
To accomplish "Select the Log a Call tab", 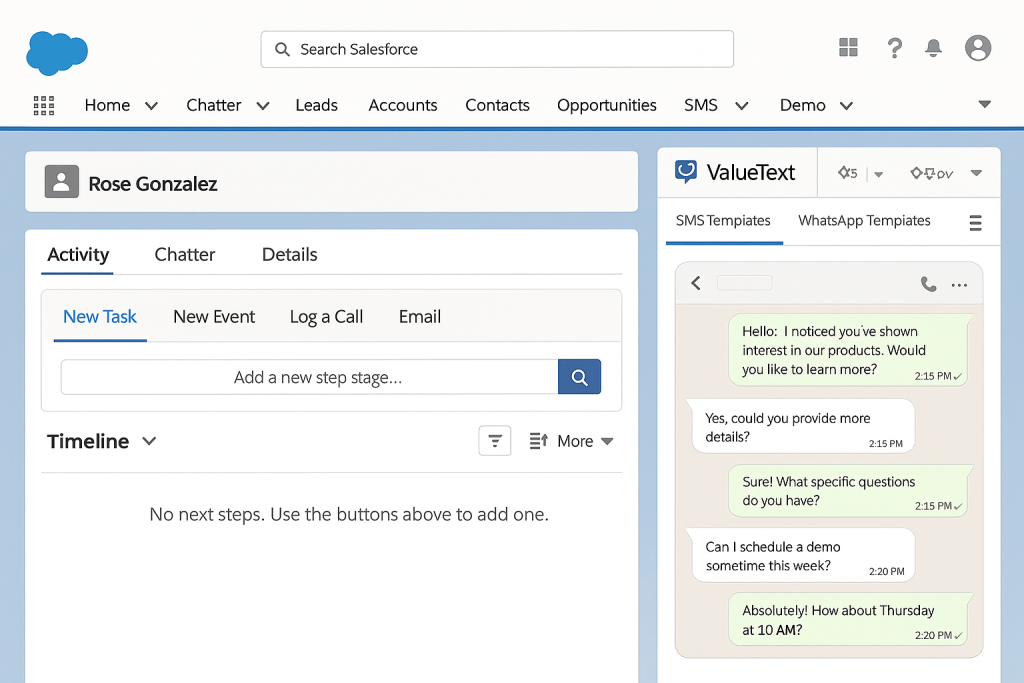I will pyautogui.click(x=326, y=317).
